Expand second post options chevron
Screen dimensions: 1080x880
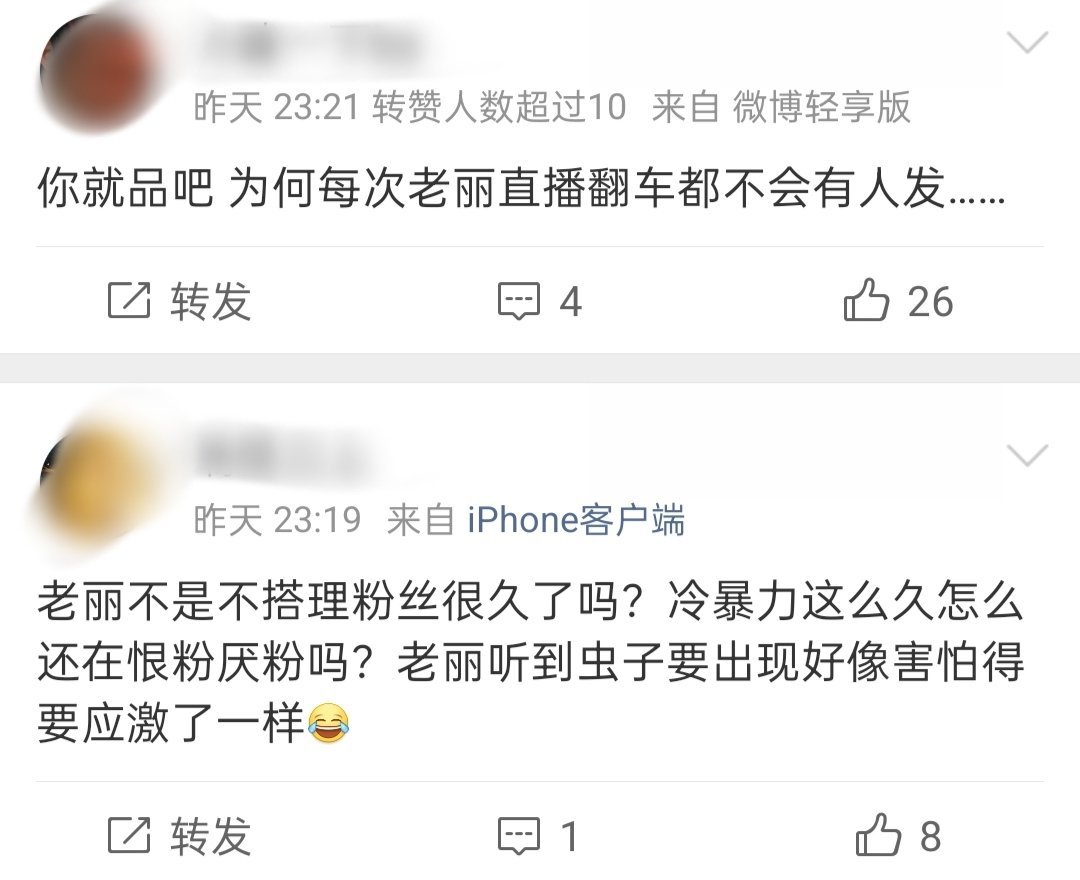point(1027,455)
